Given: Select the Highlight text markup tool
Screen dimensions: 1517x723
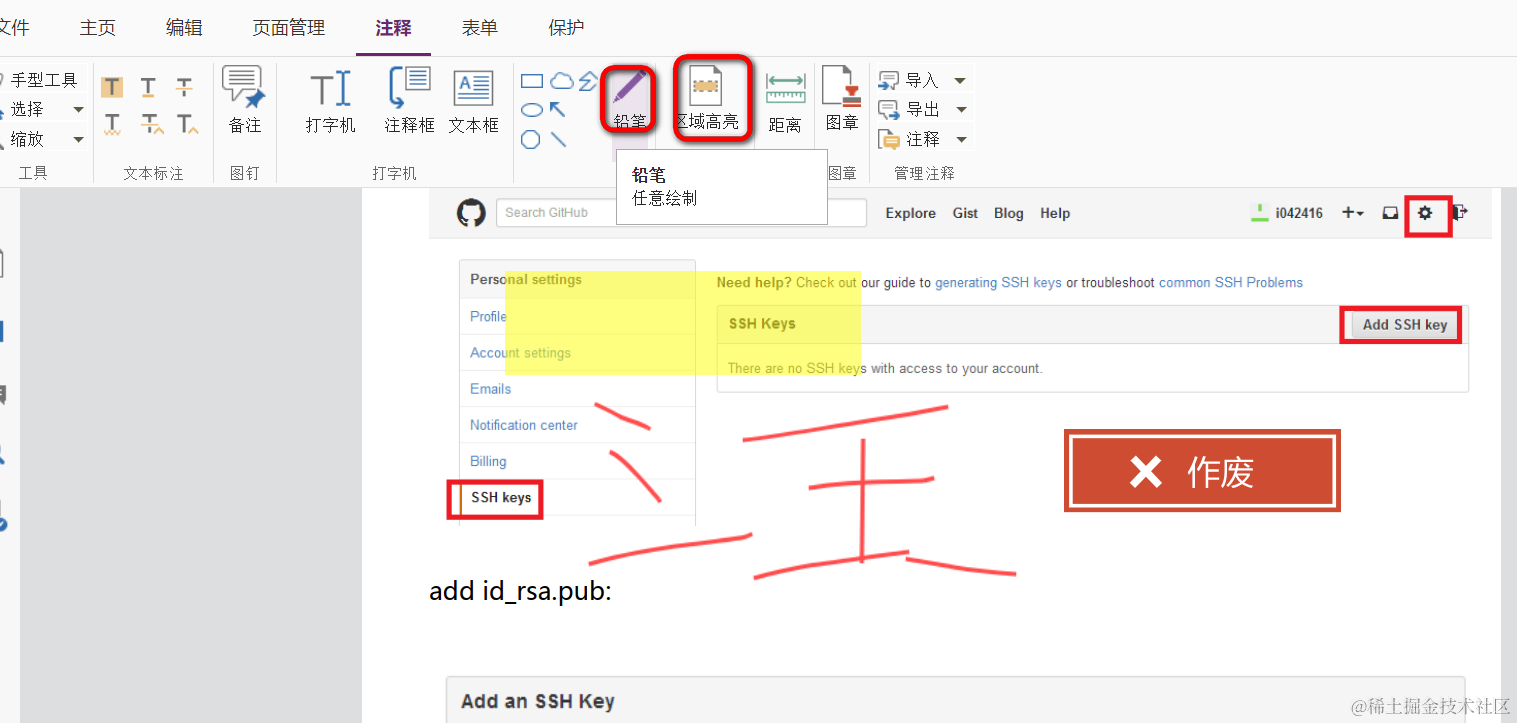Looking at the screenshot, I should click(x=113, y=87).
